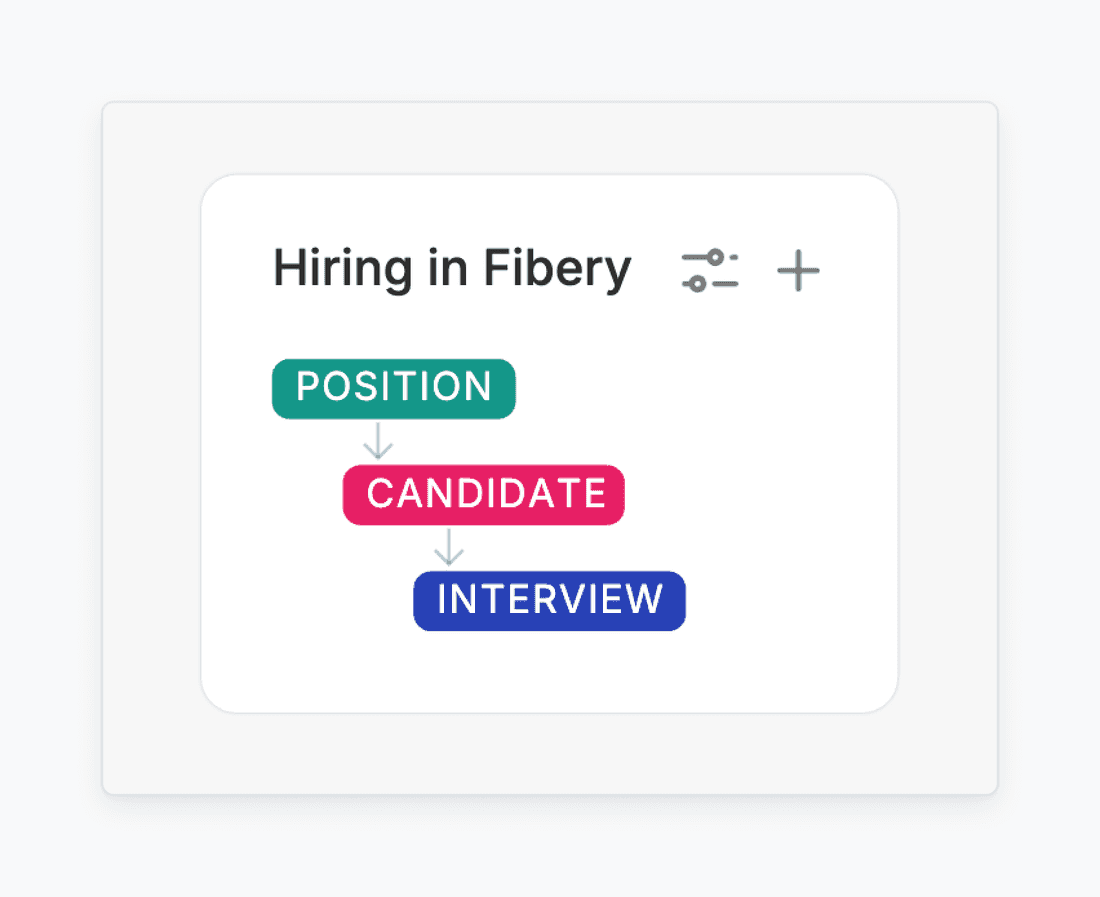Click the gray panel around the card
This screenshot has width=1100, height=897.
[x=150, y=450]
